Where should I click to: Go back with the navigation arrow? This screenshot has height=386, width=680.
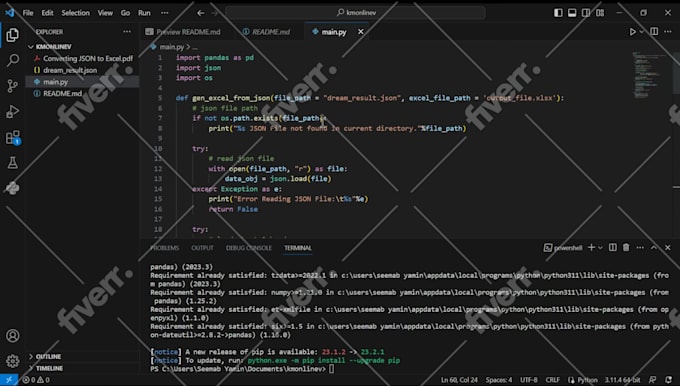tap(200, 13)
